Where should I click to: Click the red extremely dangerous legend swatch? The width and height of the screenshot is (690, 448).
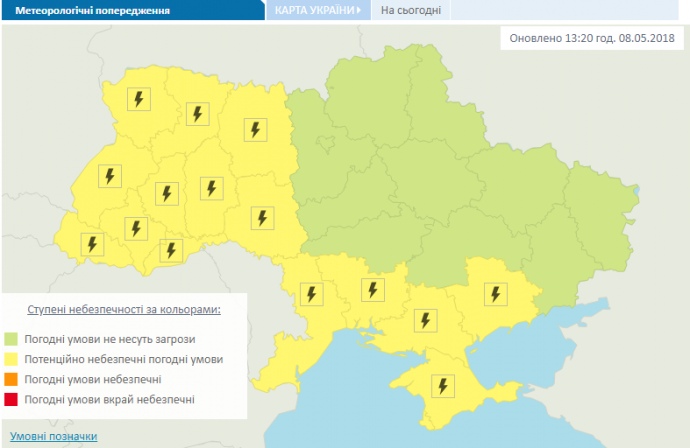(x=11, y=400)
